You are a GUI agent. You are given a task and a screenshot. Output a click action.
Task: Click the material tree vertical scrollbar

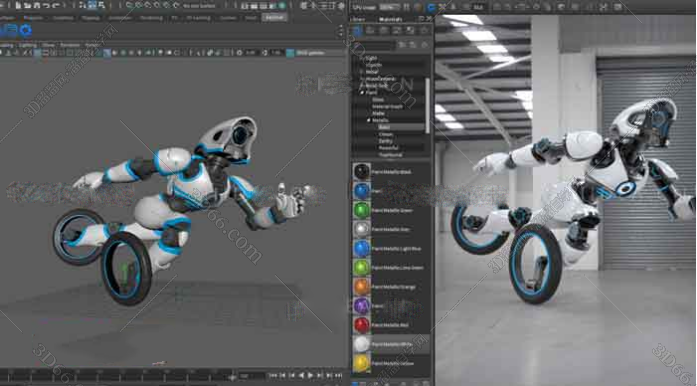click(427, 105)
